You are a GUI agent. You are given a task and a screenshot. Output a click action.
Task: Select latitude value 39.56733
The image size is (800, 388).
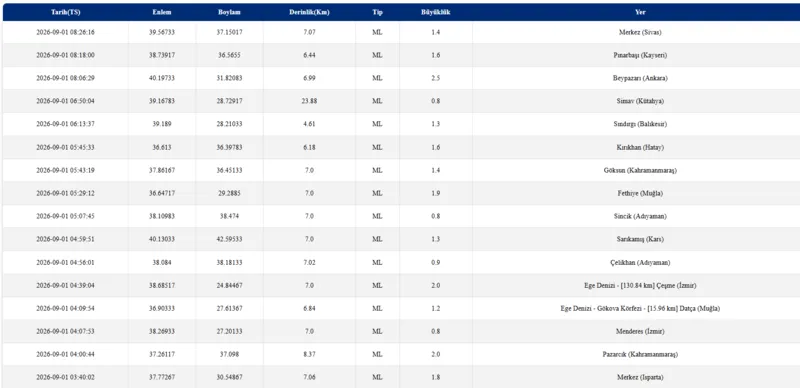(162, 32)
